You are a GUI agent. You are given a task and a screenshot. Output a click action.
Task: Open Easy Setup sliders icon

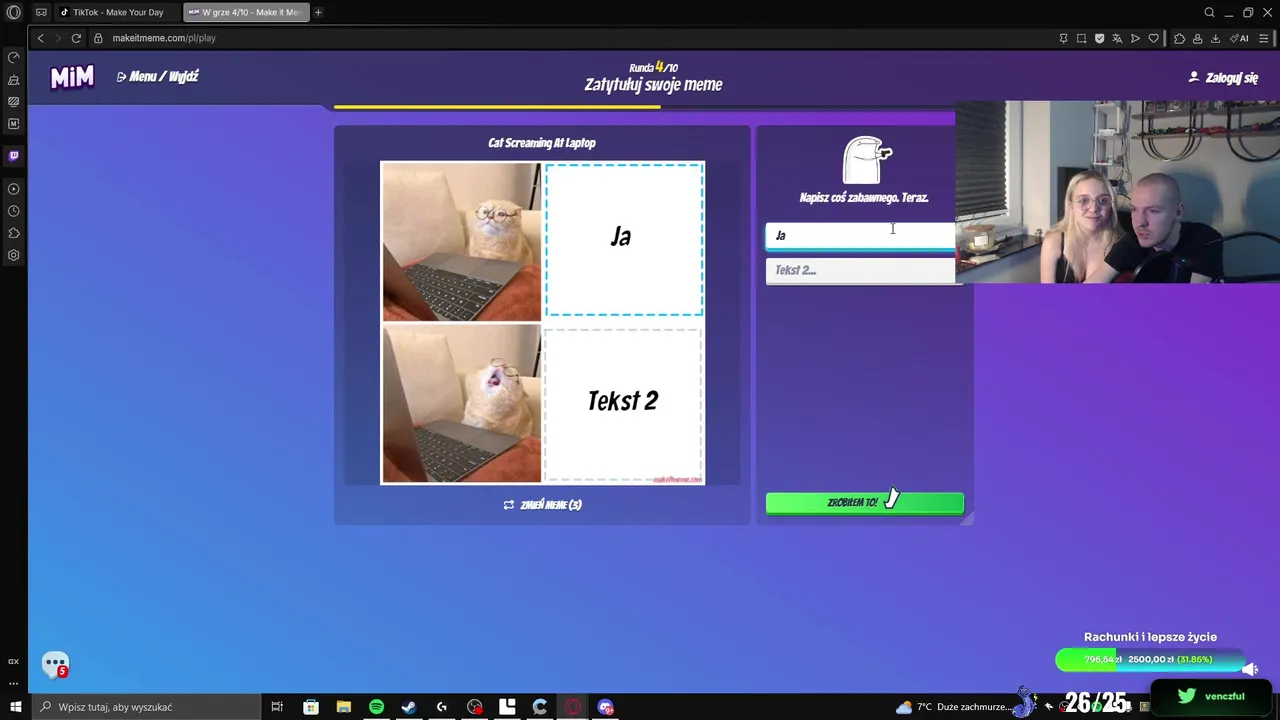click(x=1264, y=38)
